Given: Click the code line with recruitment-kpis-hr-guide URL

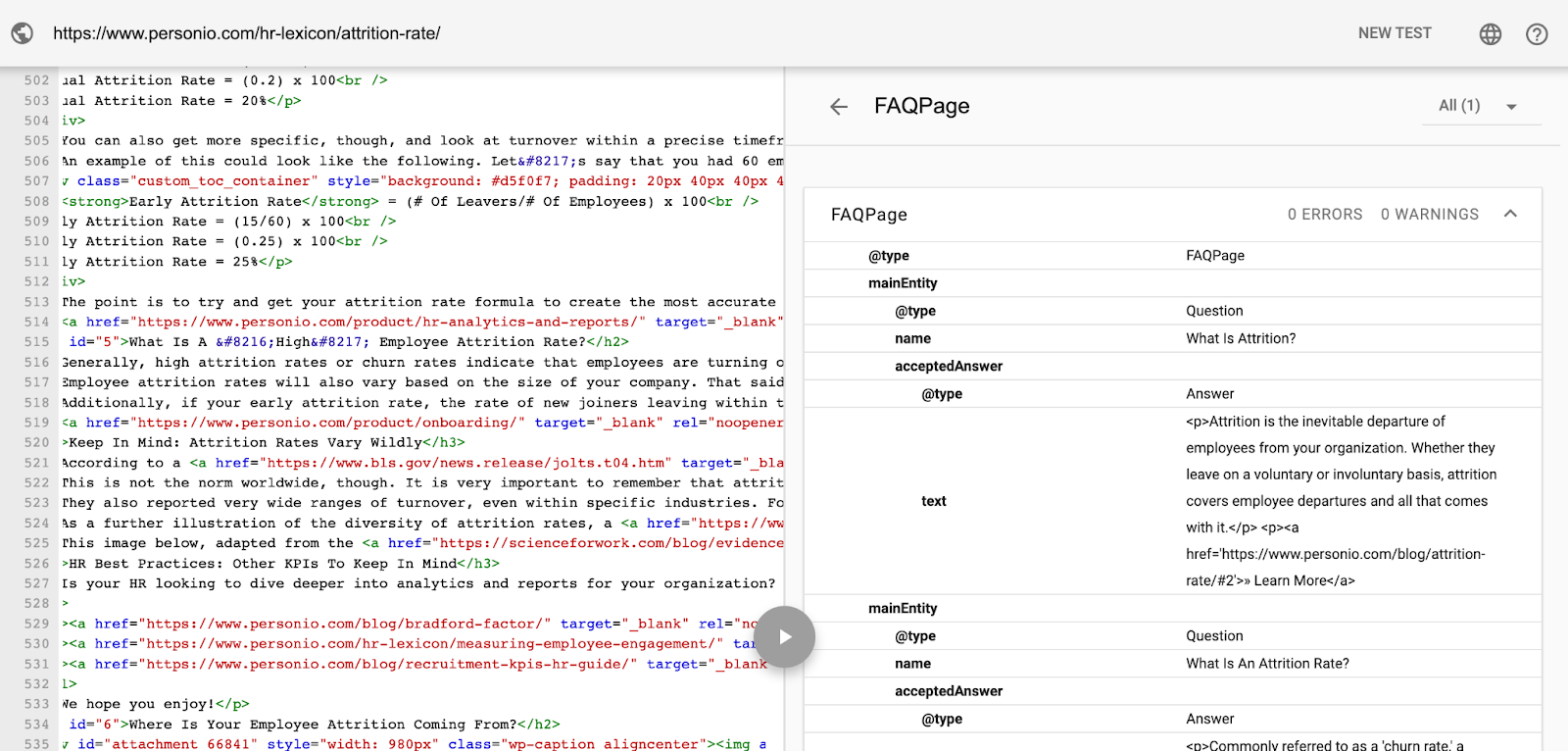Looking at the screenshot, I should [415, 664].
